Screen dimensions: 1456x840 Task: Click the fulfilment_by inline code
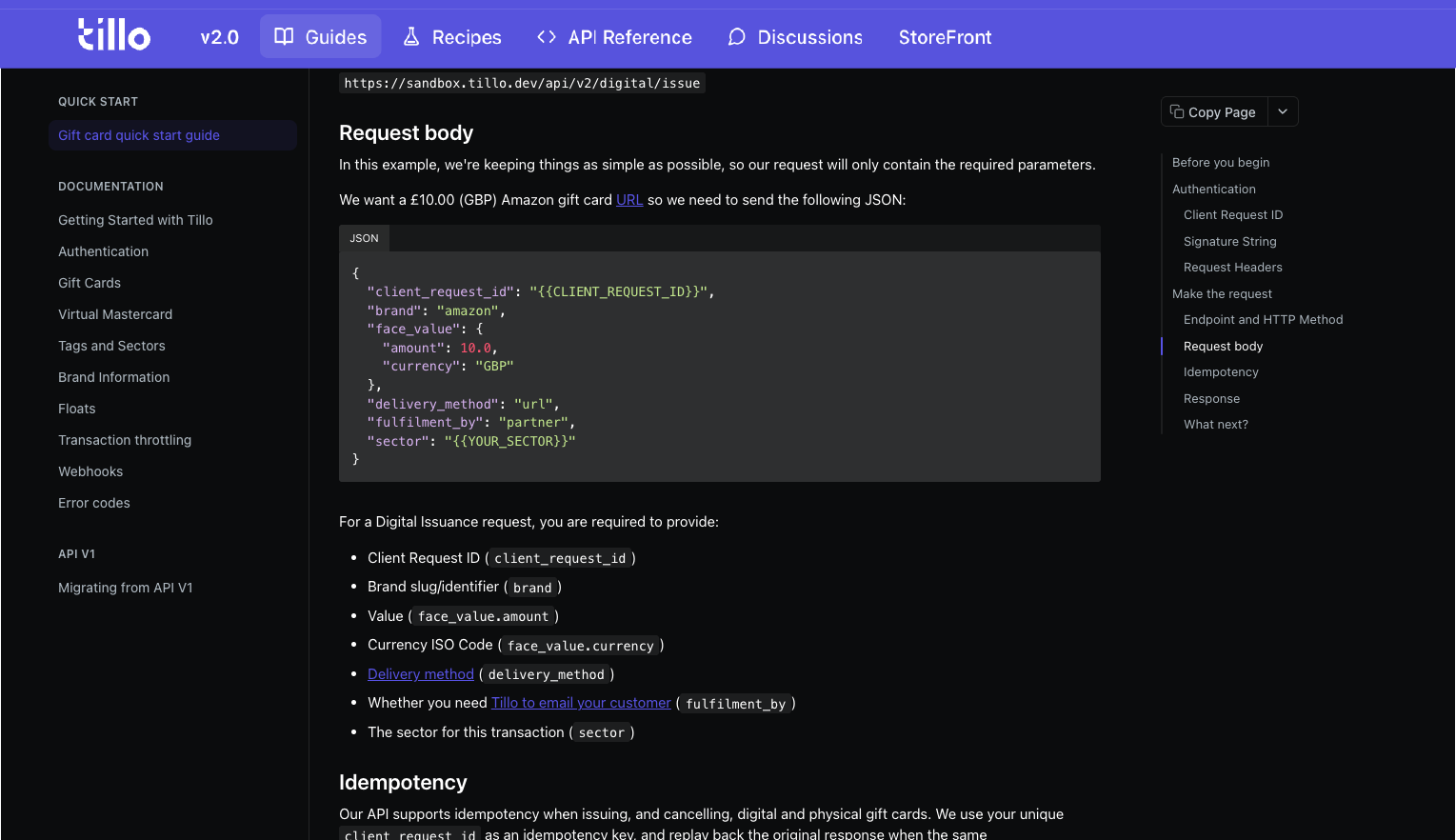(735, 704)
